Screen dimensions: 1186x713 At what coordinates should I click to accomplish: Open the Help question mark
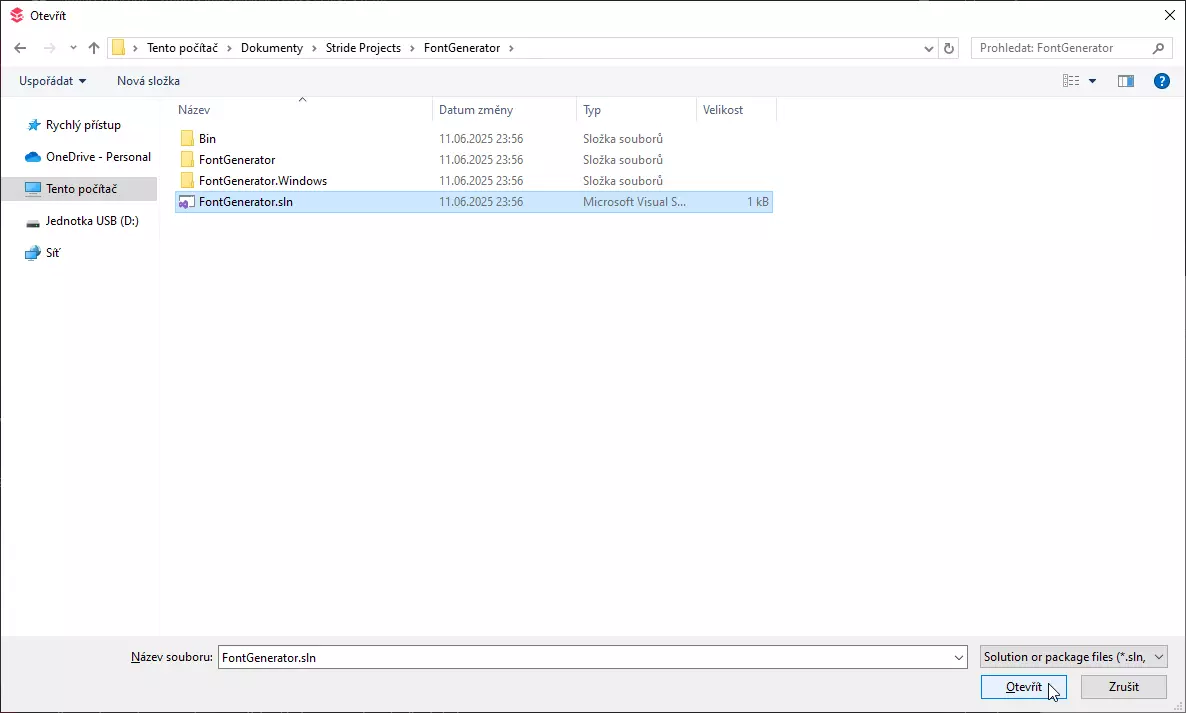tap(1162, 81)
